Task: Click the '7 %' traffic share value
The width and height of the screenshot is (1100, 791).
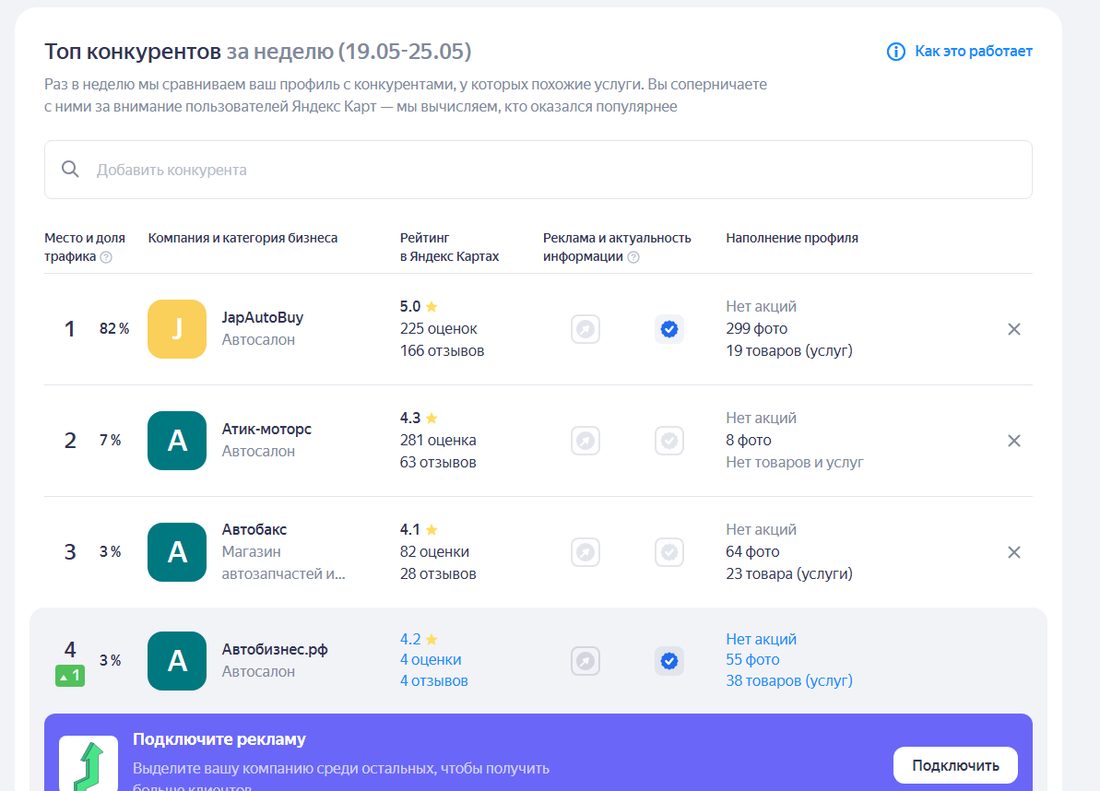Action: pyautogui.click(x=110, y=440)
